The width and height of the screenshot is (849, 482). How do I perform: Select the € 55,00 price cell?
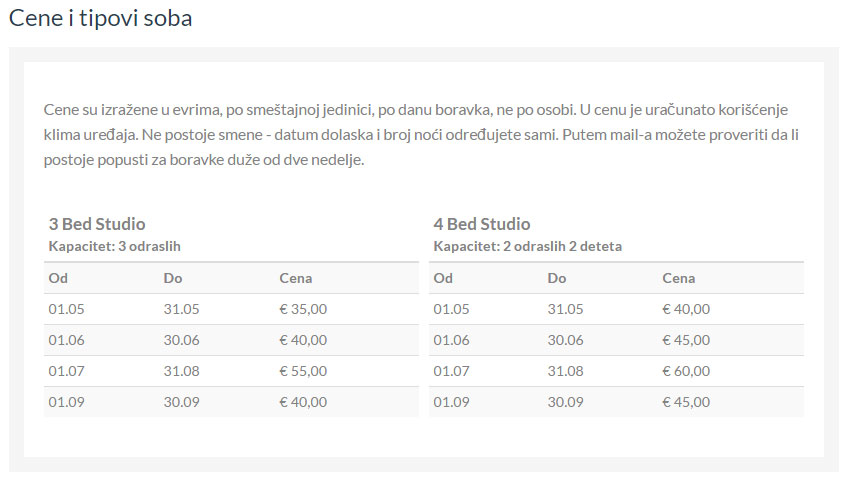[x=303, y=371]
